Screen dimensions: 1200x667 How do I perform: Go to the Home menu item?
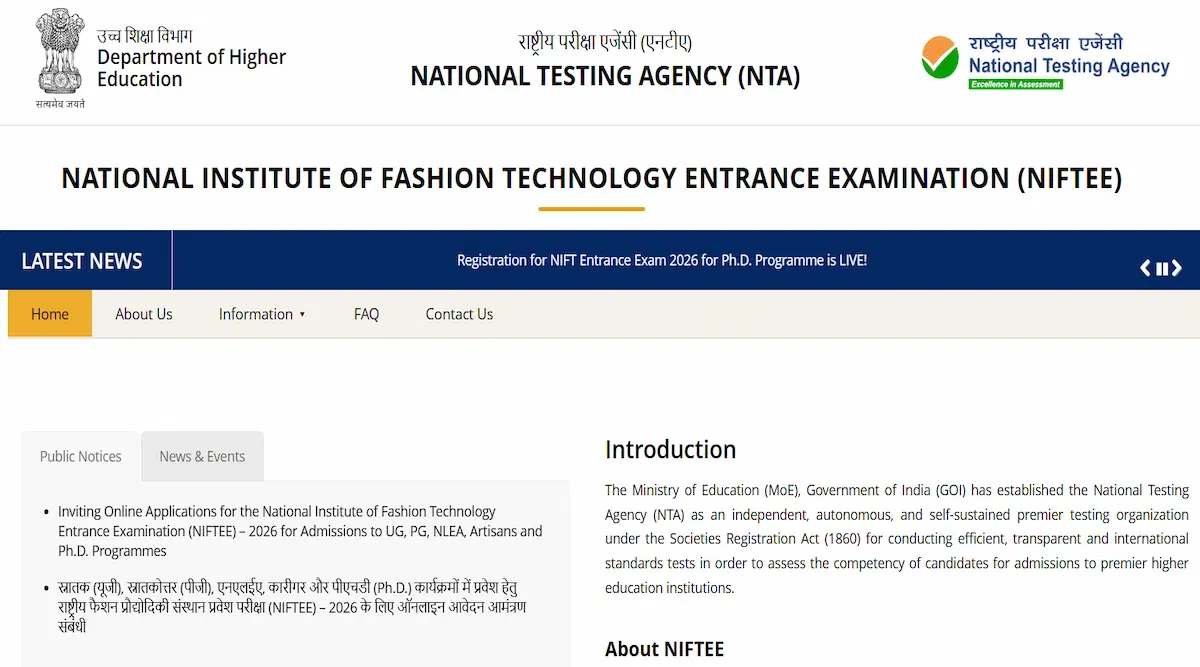pyautogui.click(x=50, y=314)
